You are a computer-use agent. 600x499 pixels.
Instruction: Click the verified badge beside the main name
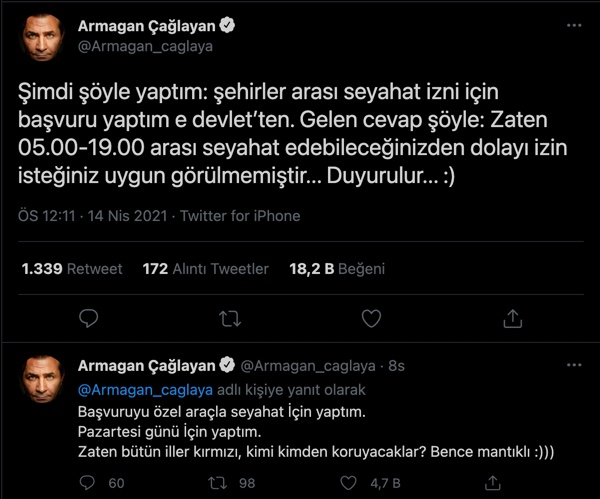point(227,25)
